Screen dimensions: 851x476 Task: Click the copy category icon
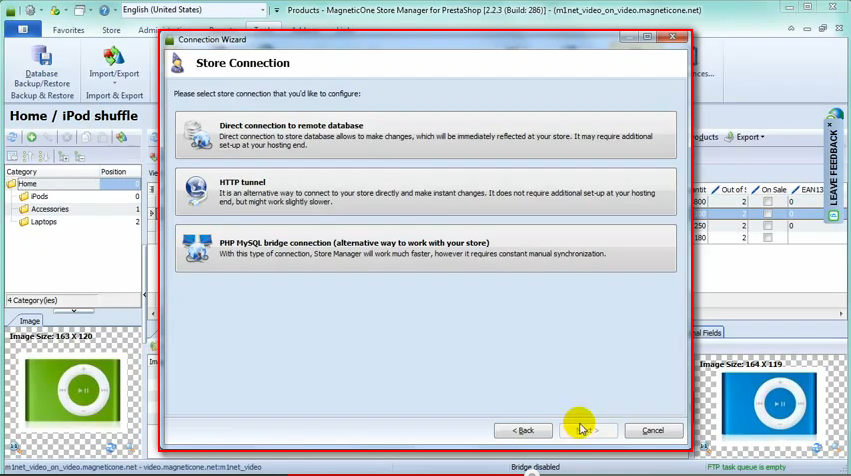tap(86, 137)
